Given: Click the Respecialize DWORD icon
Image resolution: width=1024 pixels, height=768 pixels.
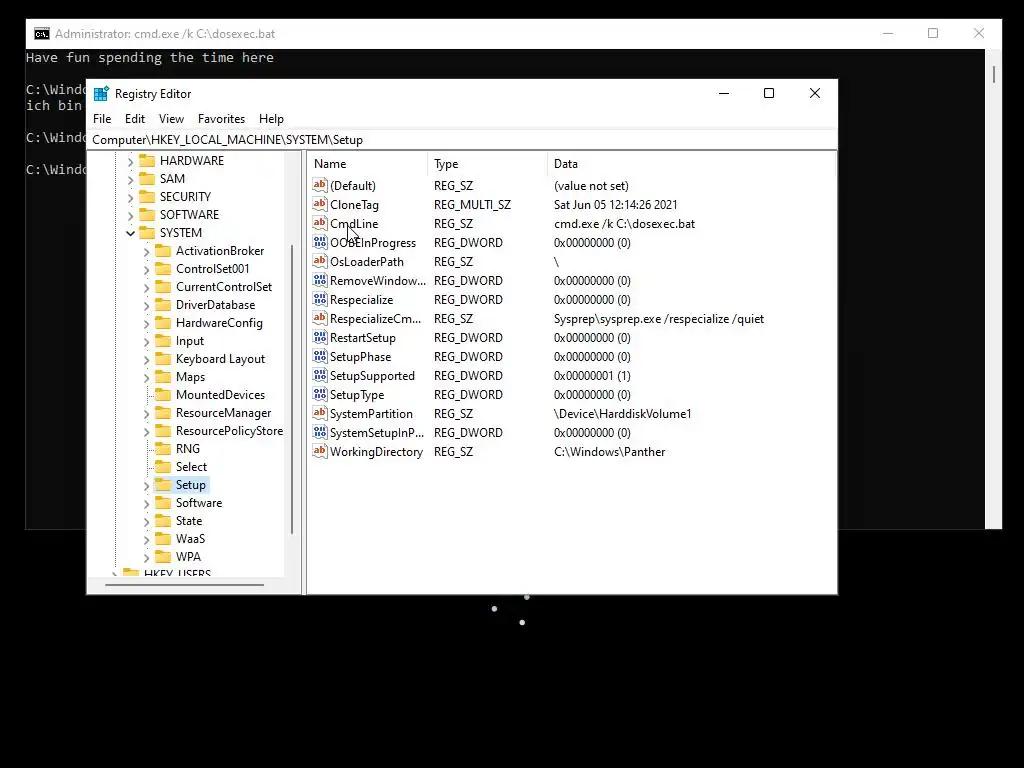Looking at the screenshot, I should pos(319,299).
